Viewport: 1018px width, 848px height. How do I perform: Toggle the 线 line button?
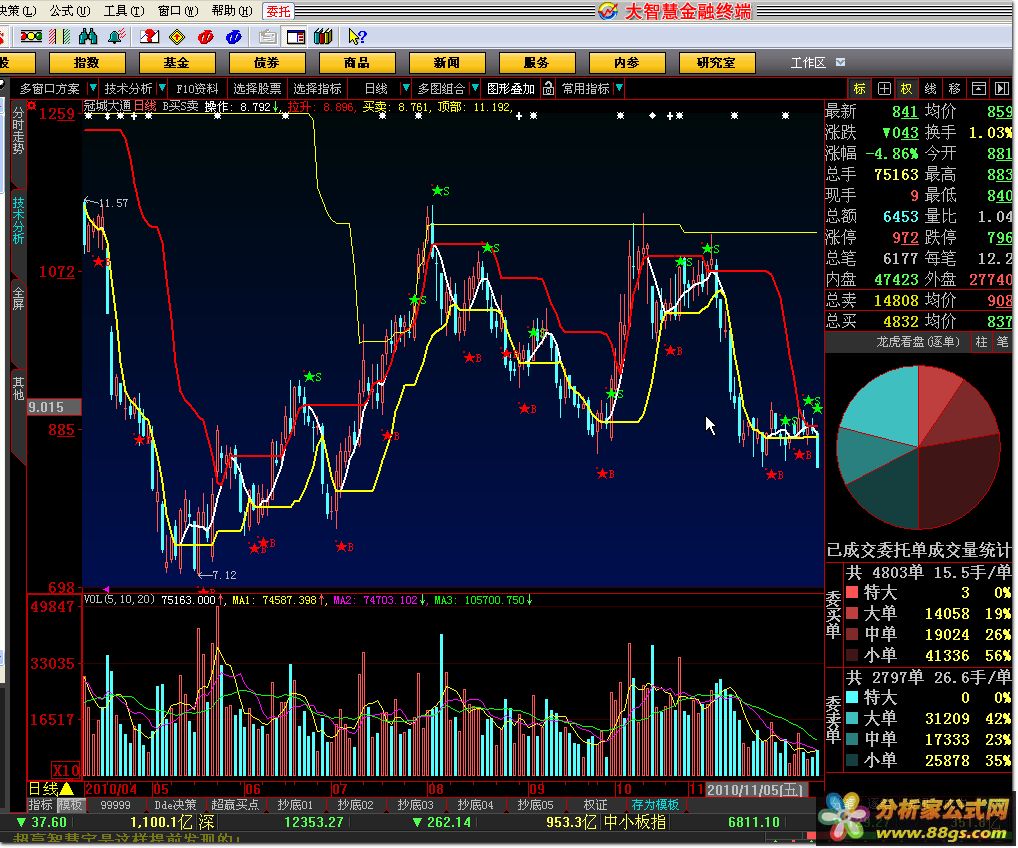[930, 88]
